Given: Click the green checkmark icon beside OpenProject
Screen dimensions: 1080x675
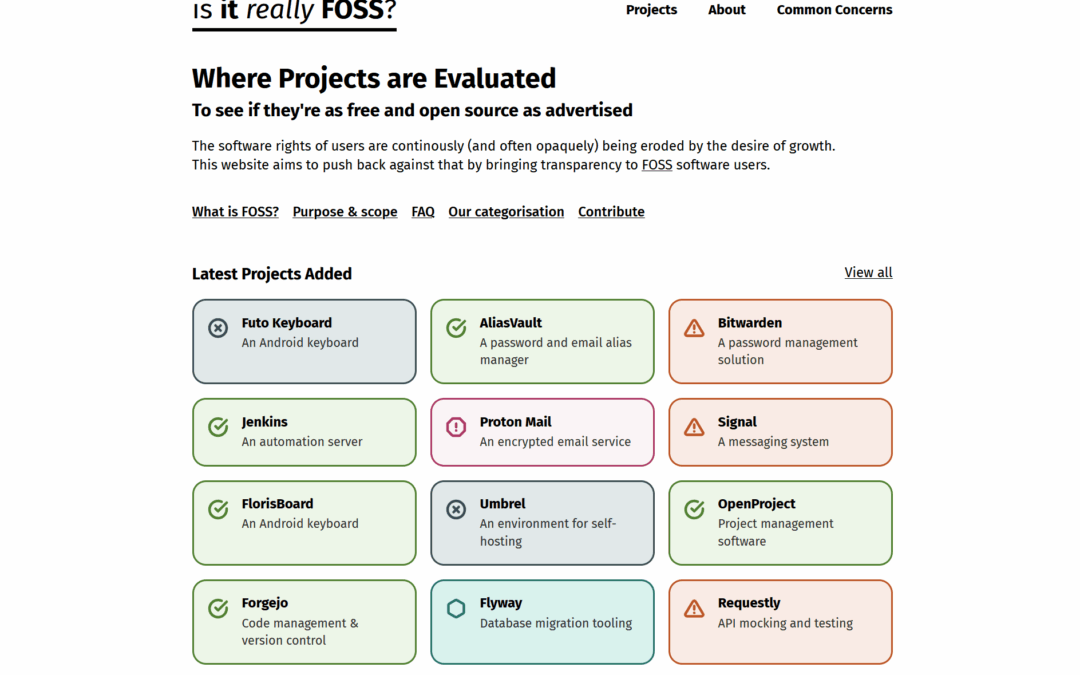Looking at the screenshot, I should (x=694, y=509).
